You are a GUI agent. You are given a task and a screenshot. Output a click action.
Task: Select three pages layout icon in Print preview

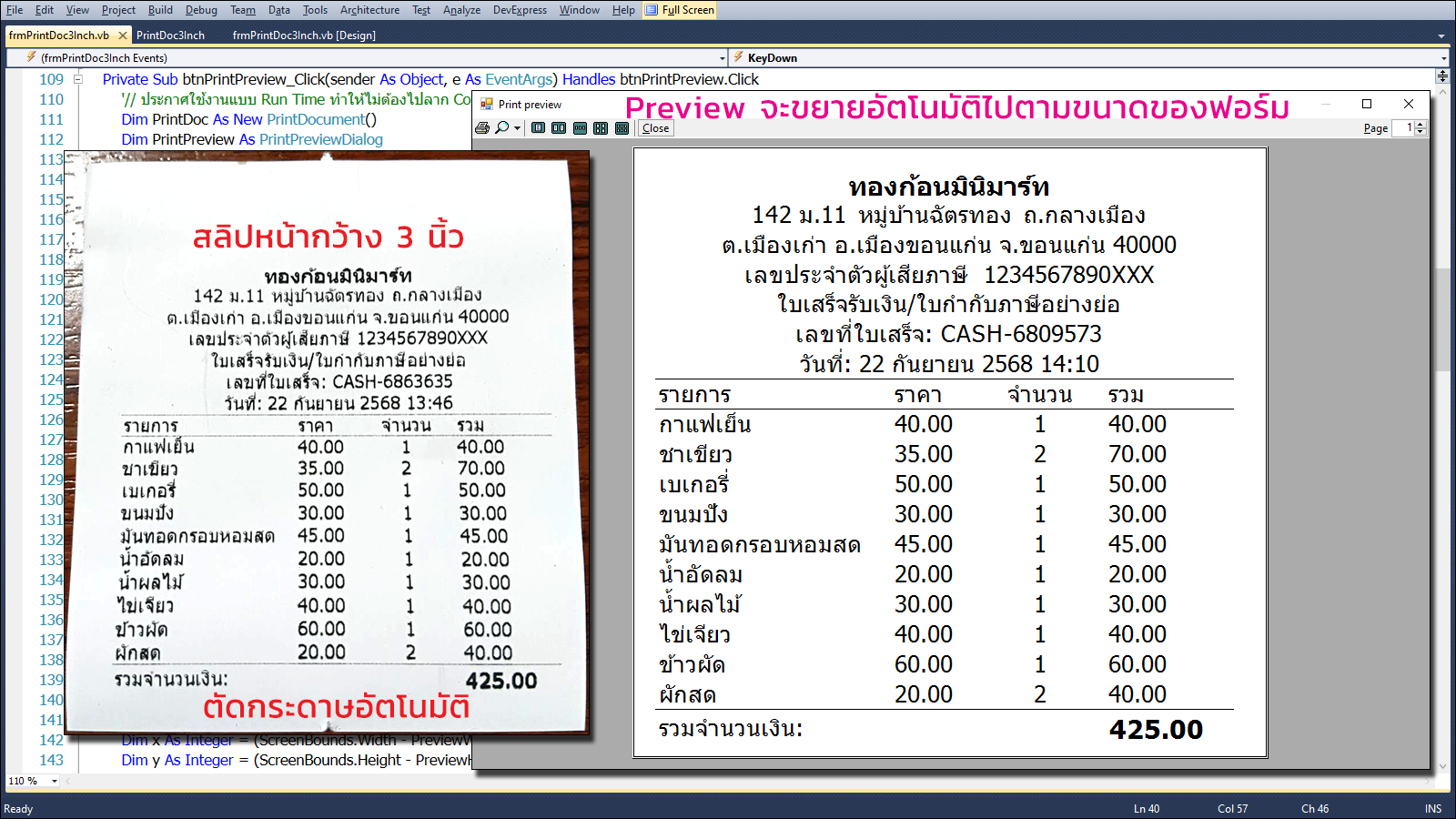click(580, 128)
